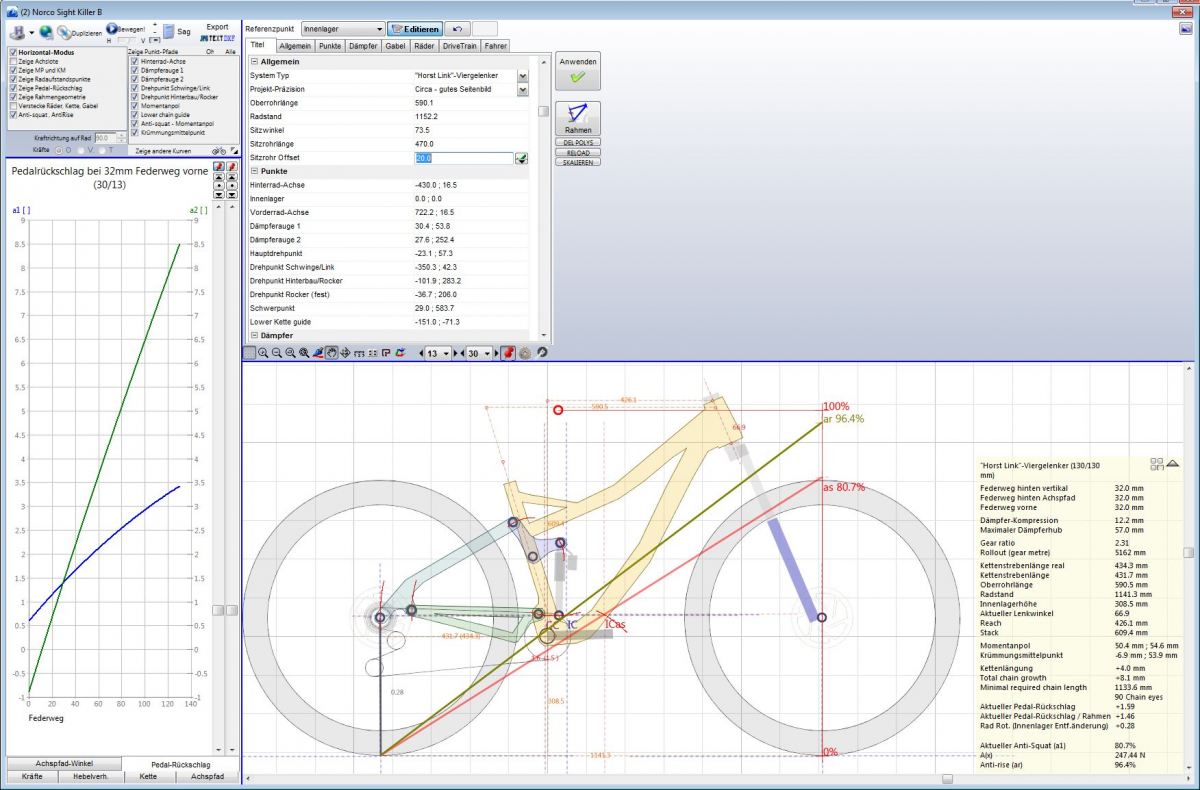Screen dimensions: 1200x790
Task: Open the System Typ dropdown arrow
Action: [522, 76]
